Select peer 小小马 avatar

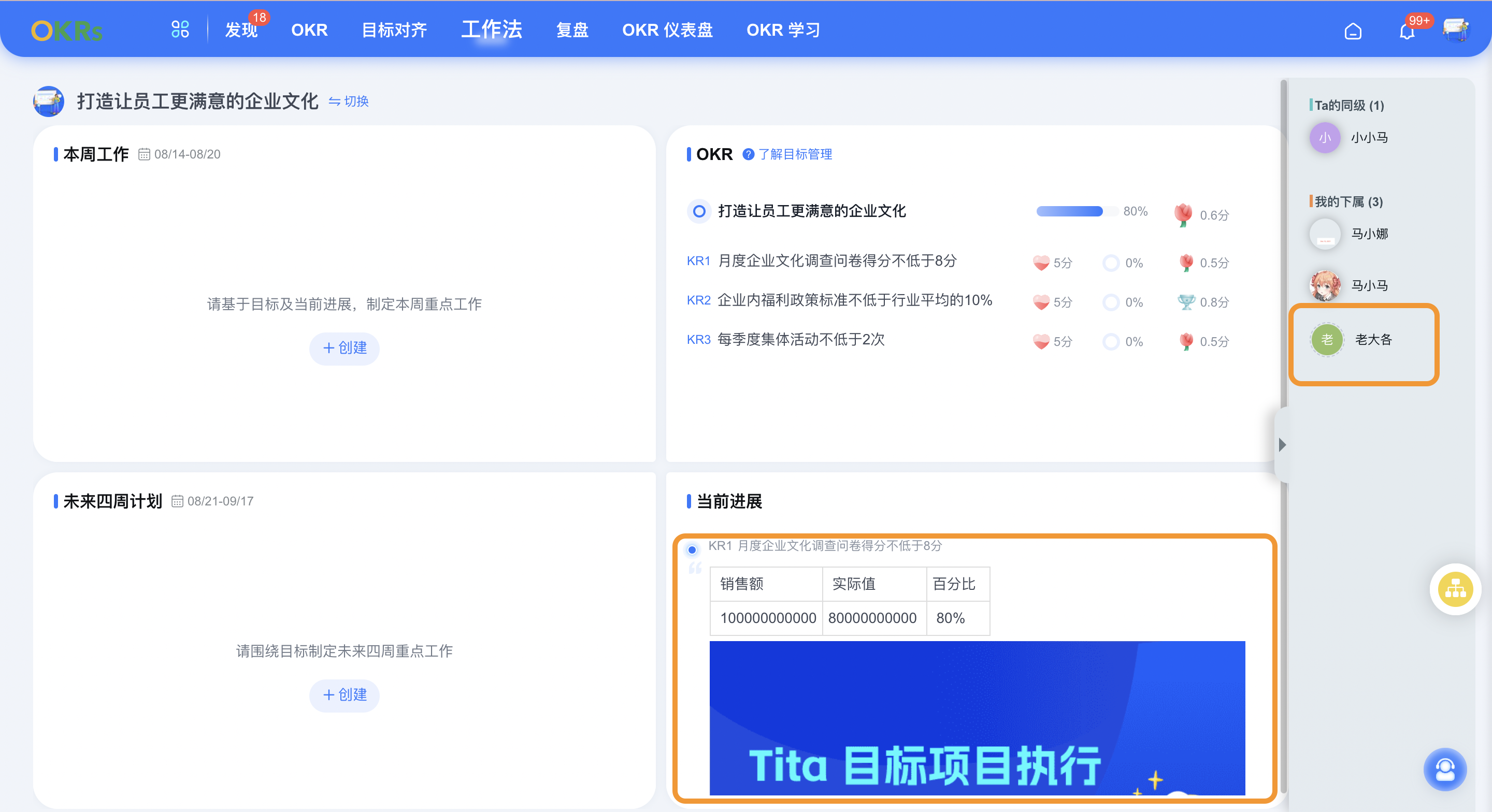click(x=1325, y=137)
